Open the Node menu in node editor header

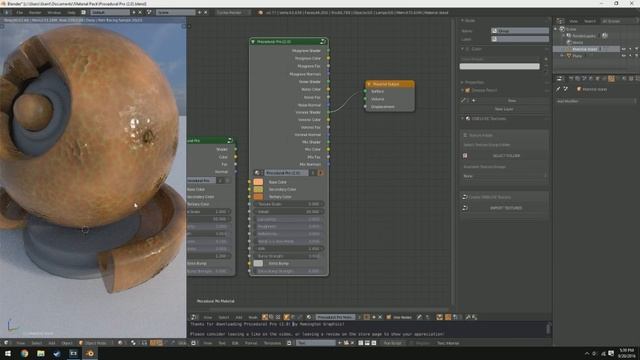point(253,317)
